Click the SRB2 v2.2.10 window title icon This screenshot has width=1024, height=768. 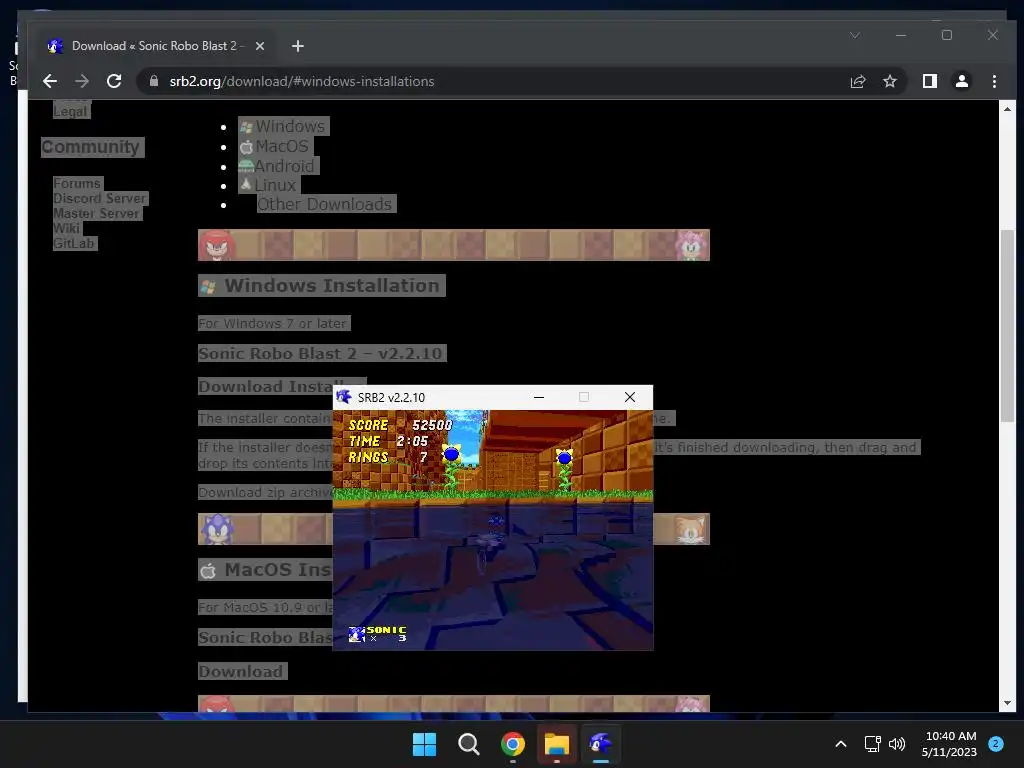[x=344, y=397]
